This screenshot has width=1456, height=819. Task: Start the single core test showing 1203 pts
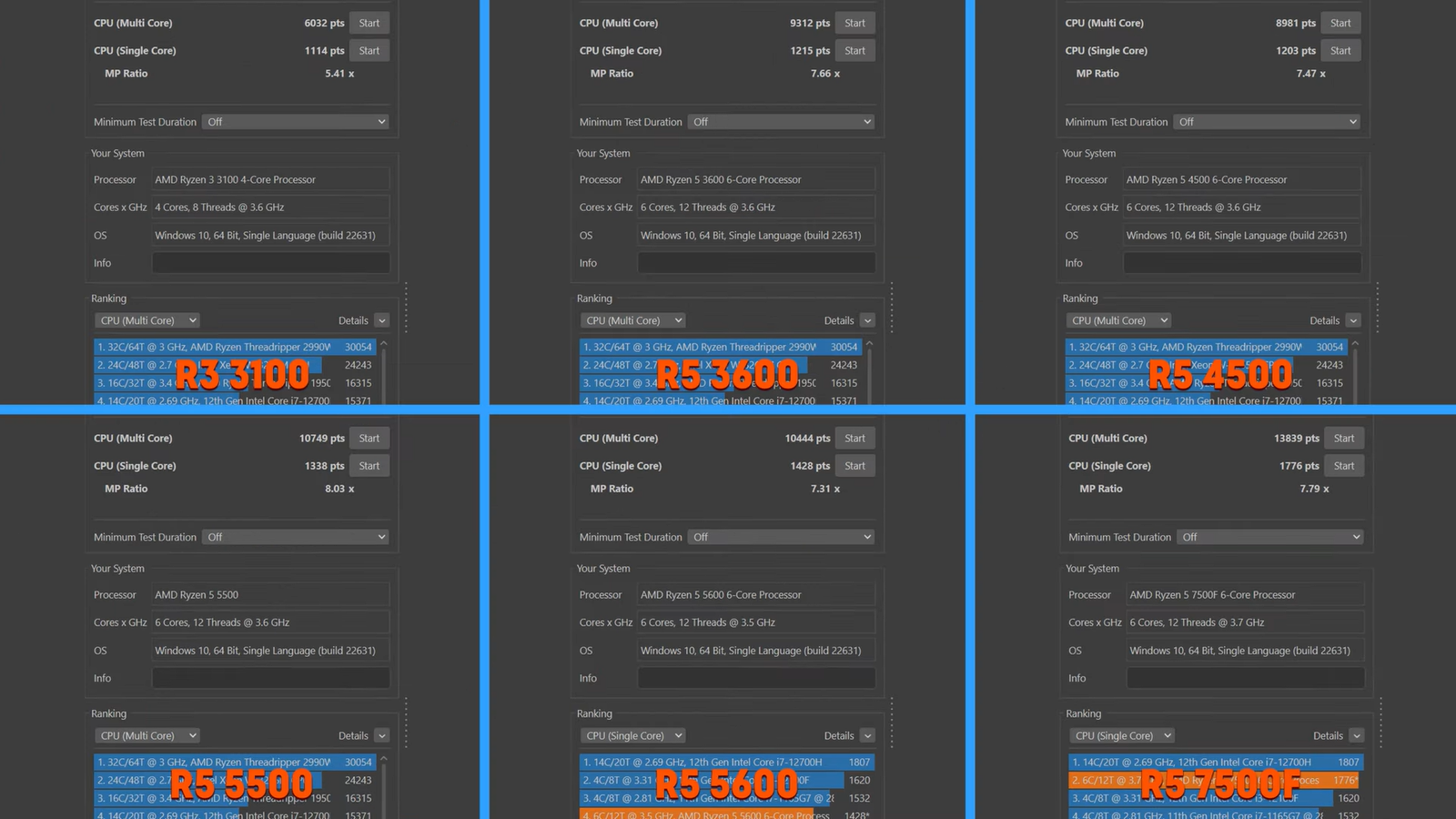click(1340, 51)
